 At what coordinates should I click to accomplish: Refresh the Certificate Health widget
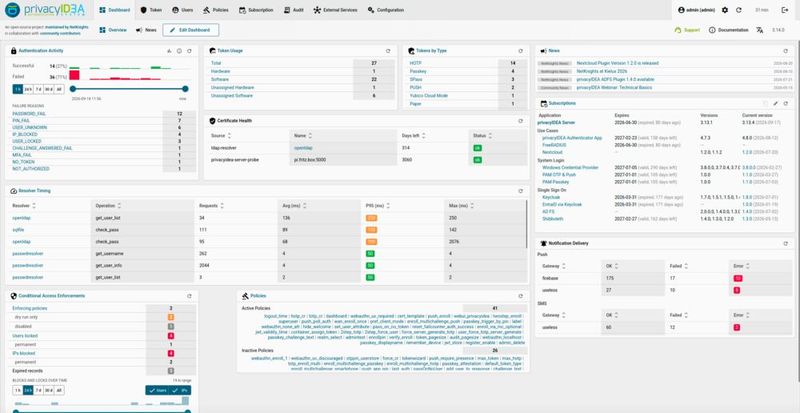(520, 121)
